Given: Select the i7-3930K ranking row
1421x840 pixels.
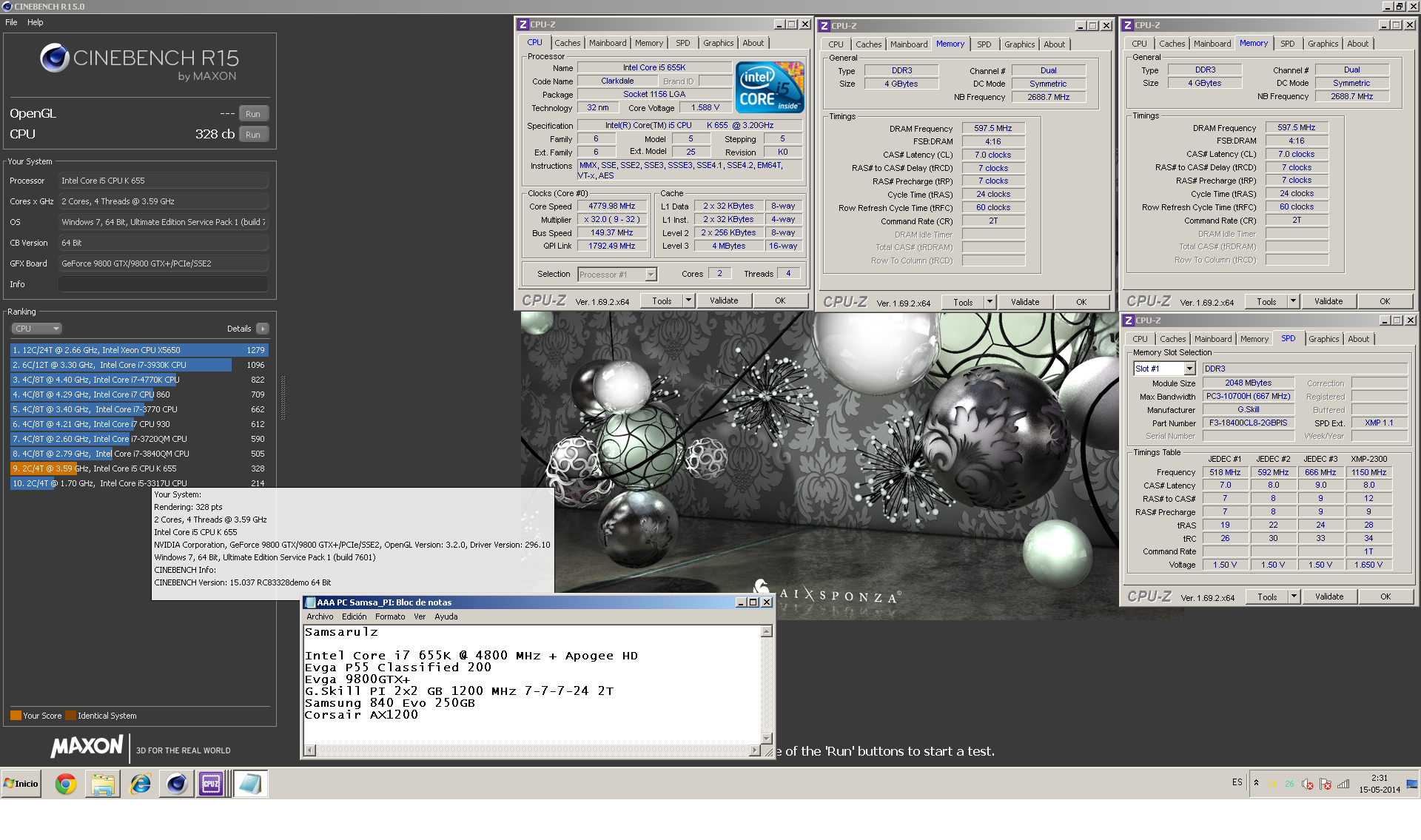Looking at the screenshot, I should coord(139,365).
